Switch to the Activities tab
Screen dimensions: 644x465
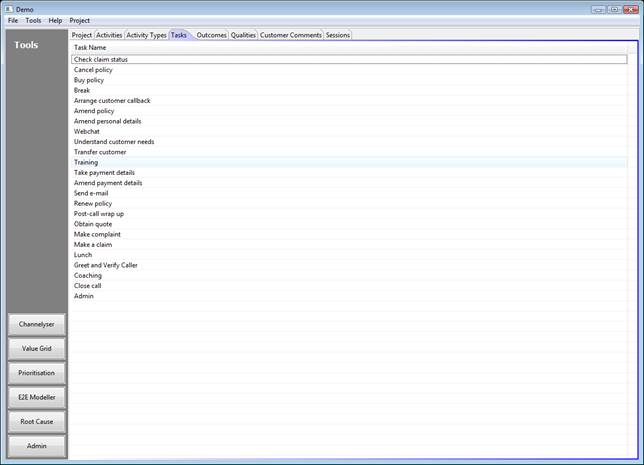pos(110,35)
